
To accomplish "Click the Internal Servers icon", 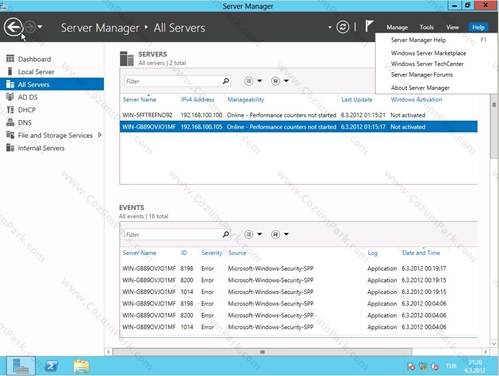I will (x=10, y=148).
